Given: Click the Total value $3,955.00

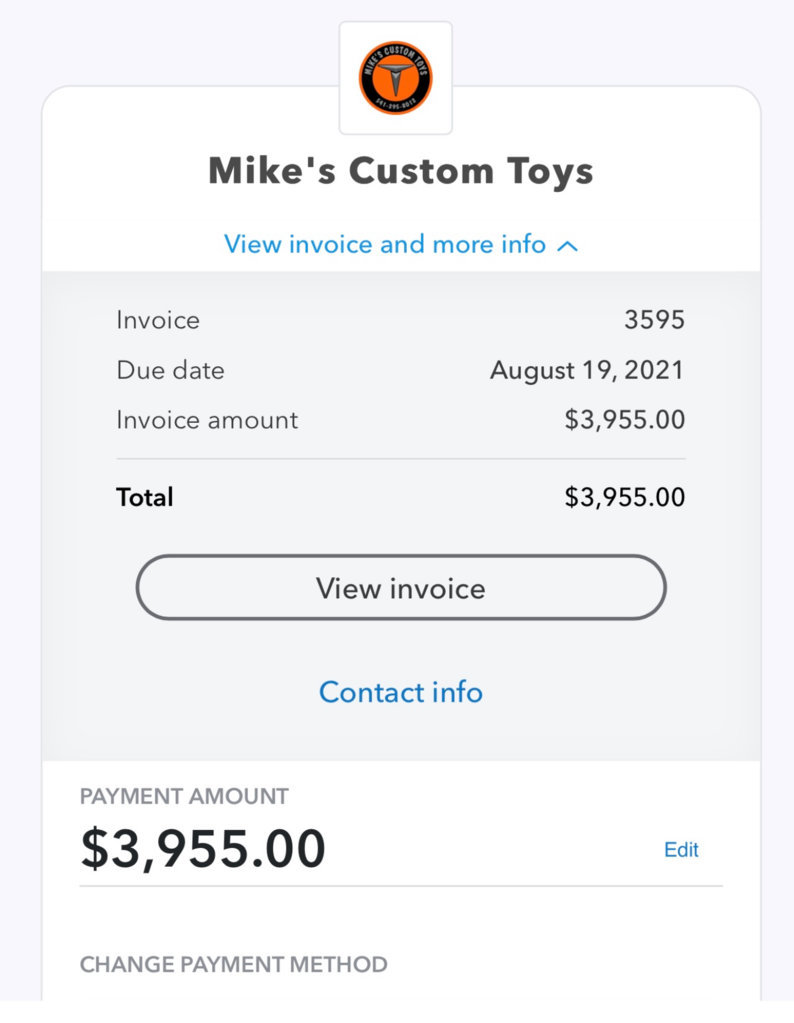Looking at the screenshot, I should (x=624, y=497).
